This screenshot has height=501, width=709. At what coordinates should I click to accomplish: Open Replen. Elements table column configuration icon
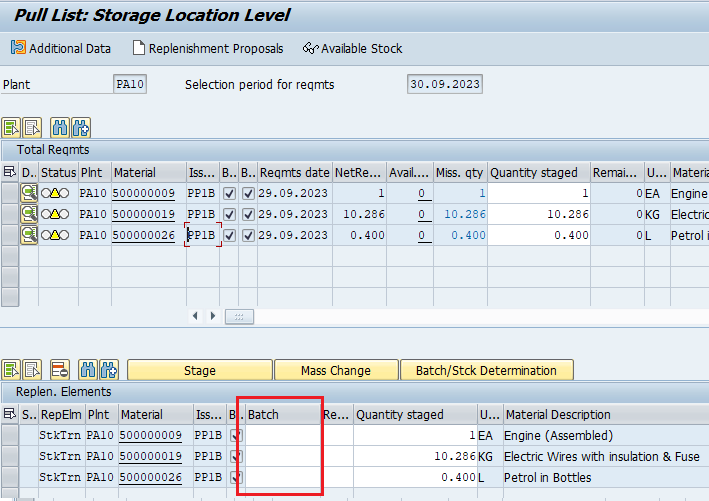point(10,414)
